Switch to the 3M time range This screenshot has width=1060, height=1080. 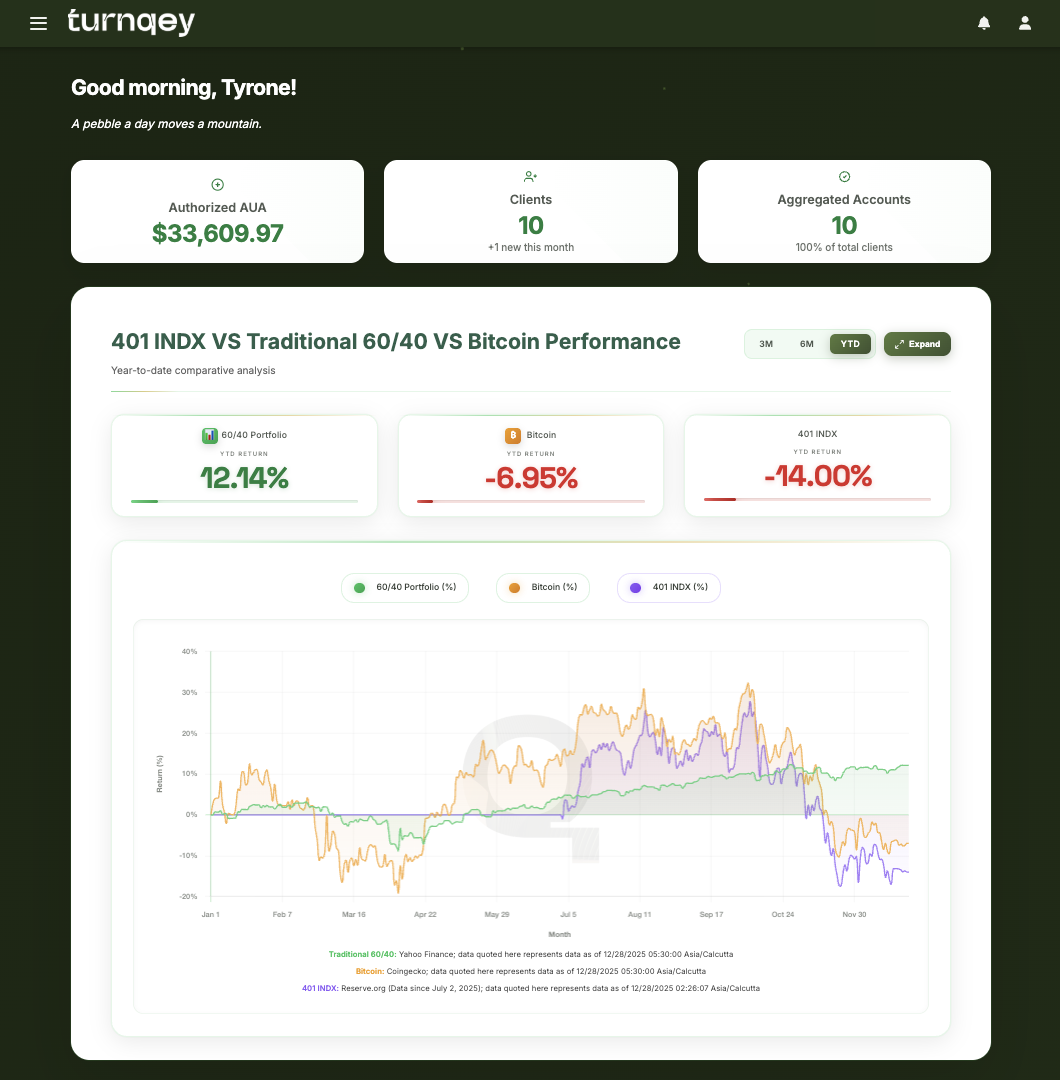click(766, 344)
